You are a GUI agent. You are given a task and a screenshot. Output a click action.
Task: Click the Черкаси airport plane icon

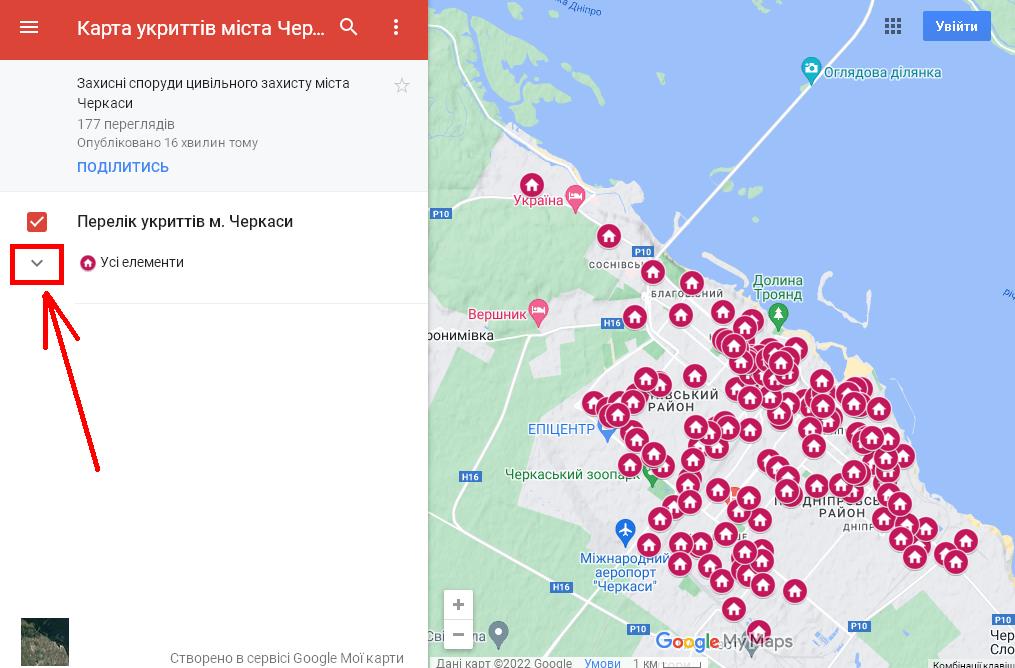[x=626, y=529]
